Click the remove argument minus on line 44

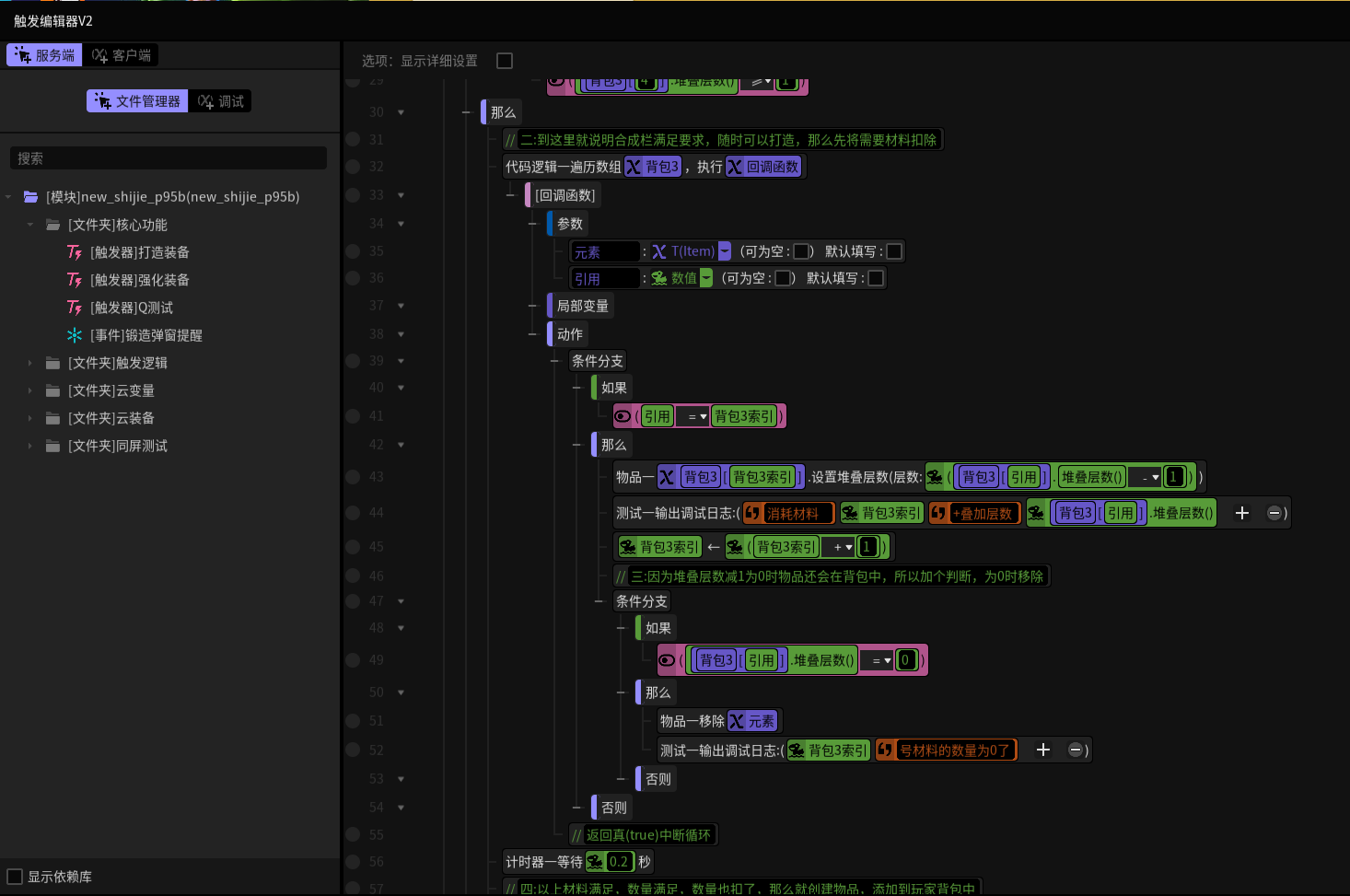click(1274, 513)
